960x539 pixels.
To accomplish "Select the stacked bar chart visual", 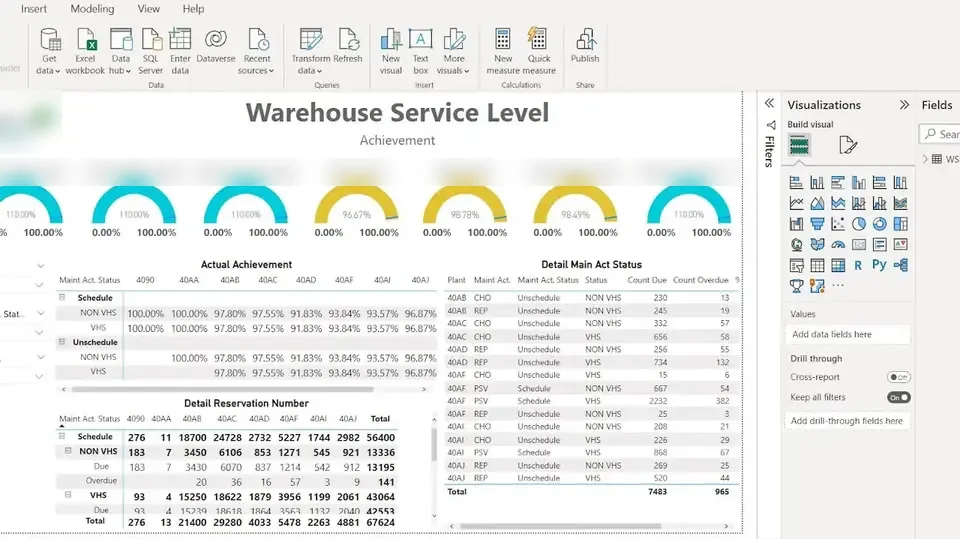I will pyautogui.click(x=796, y=183).
